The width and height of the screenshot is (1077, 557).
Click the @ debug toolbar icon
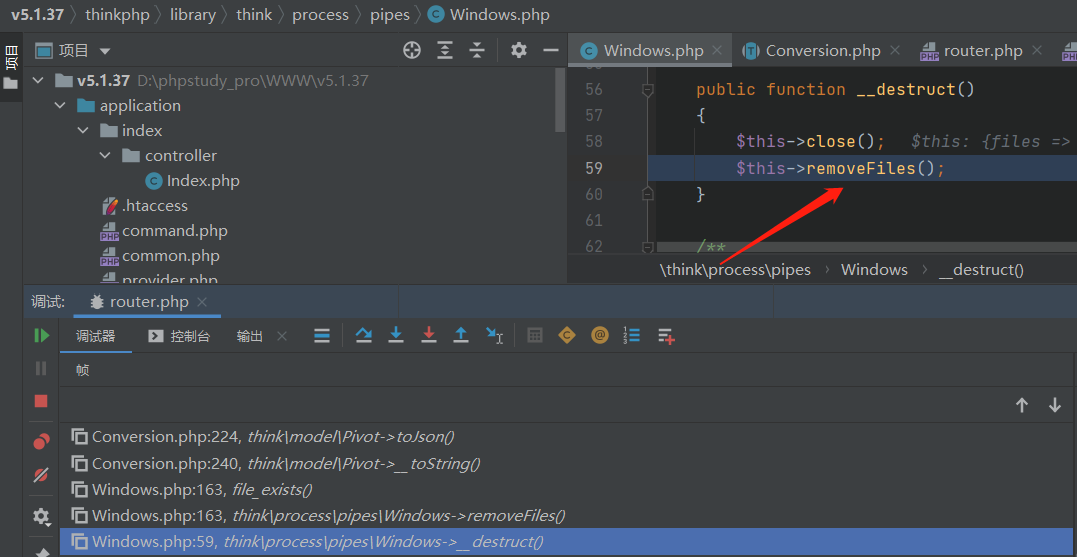point(600,335)
